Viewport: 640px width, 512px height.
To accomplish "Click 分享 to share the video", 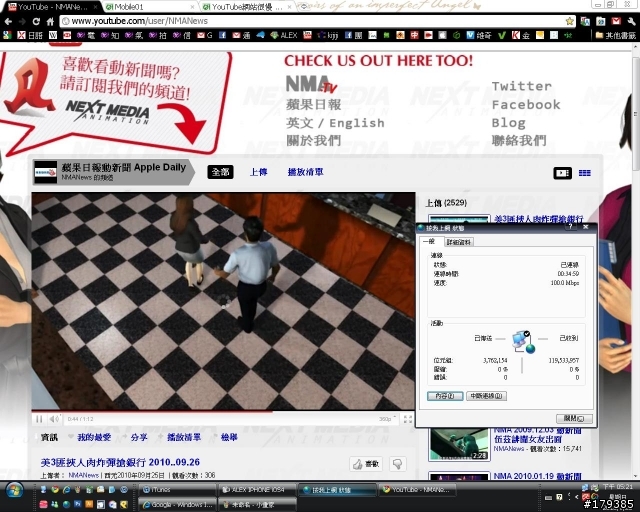I will [x=139, y=437].
